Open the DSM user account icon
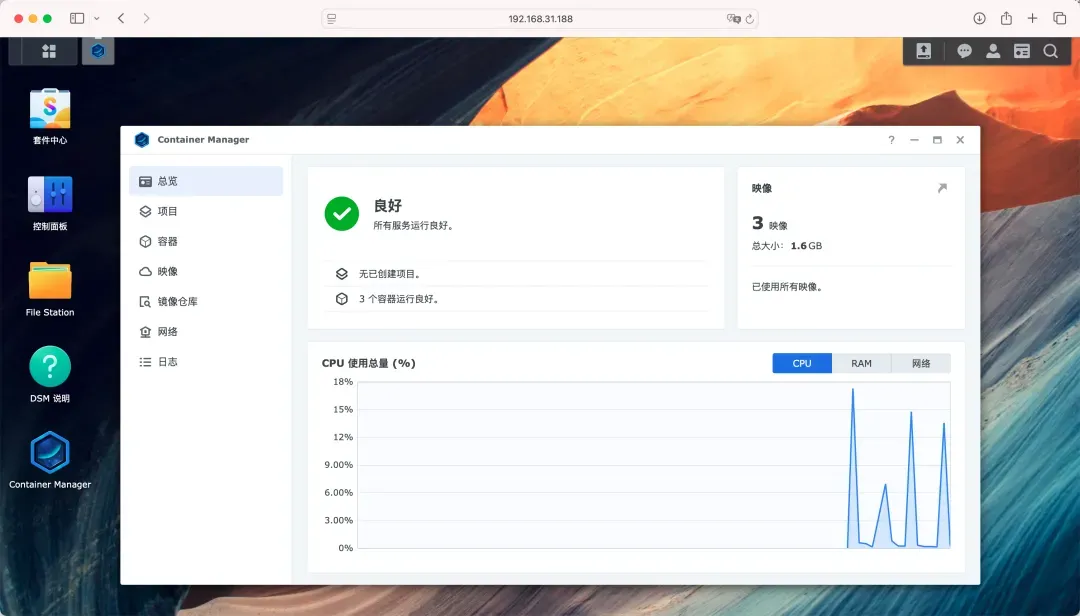Viewport: 1080px width, 616px height. tap(993, 51)
